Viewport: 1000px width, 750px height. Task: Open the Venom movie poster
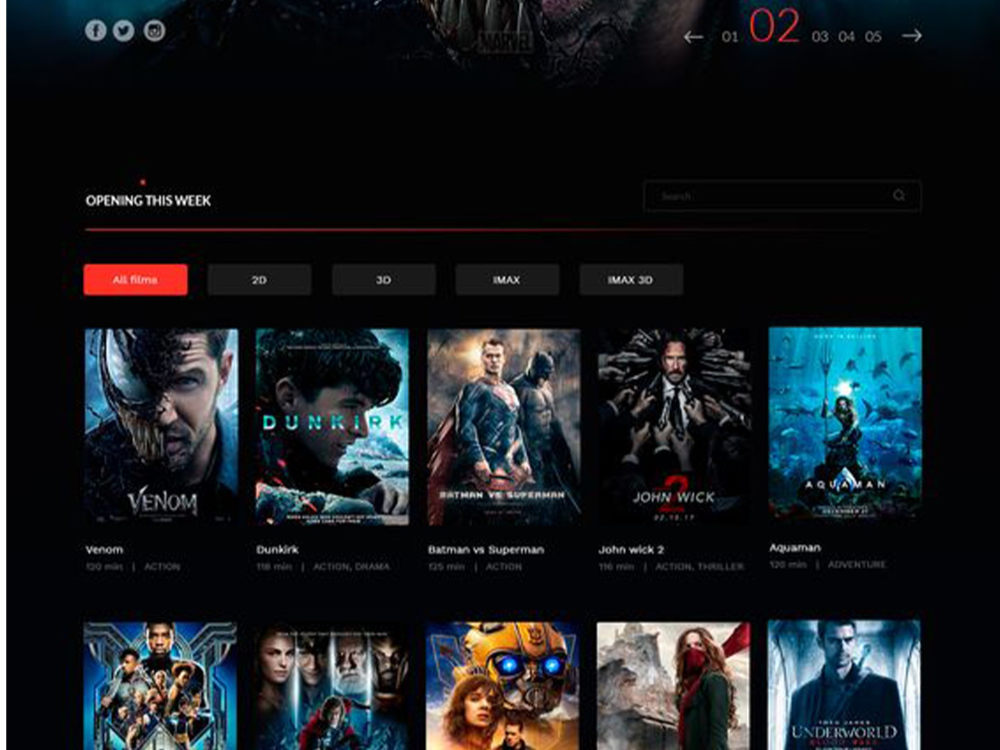point(161,427)
